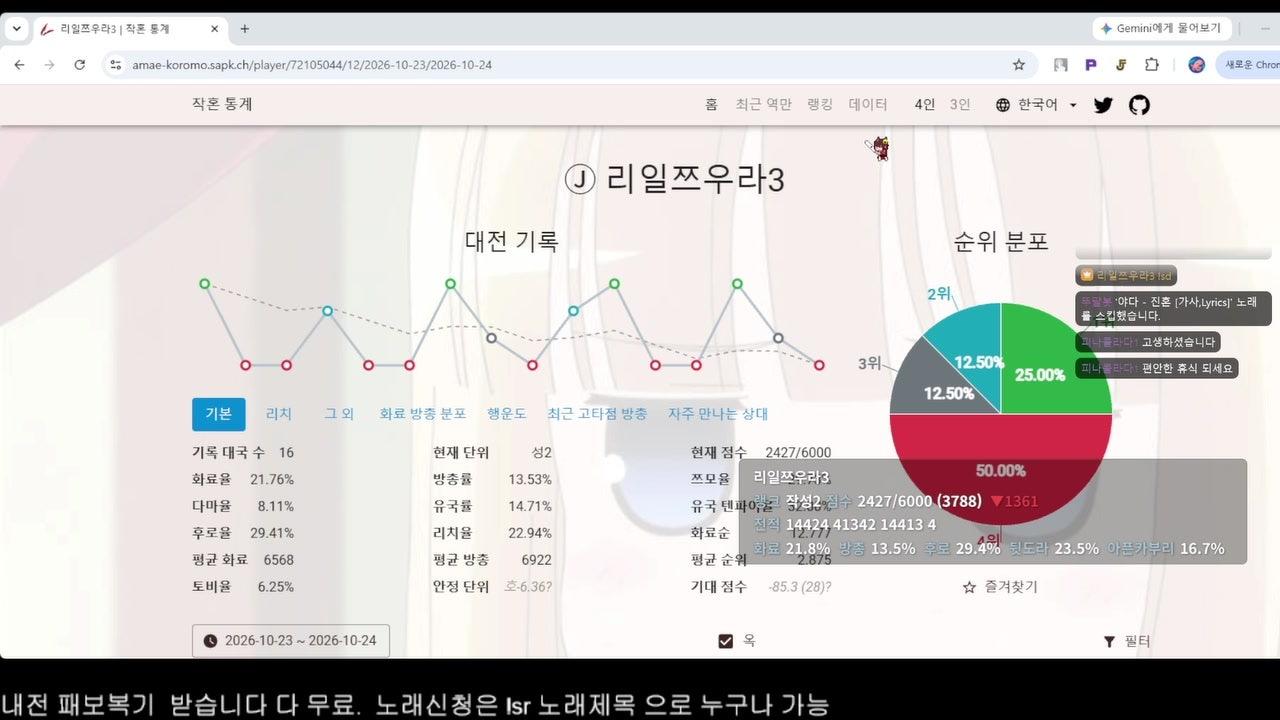This screenshot has width=1280, height=720.
Task: Reload the page
Action: [x=80, y=65]
